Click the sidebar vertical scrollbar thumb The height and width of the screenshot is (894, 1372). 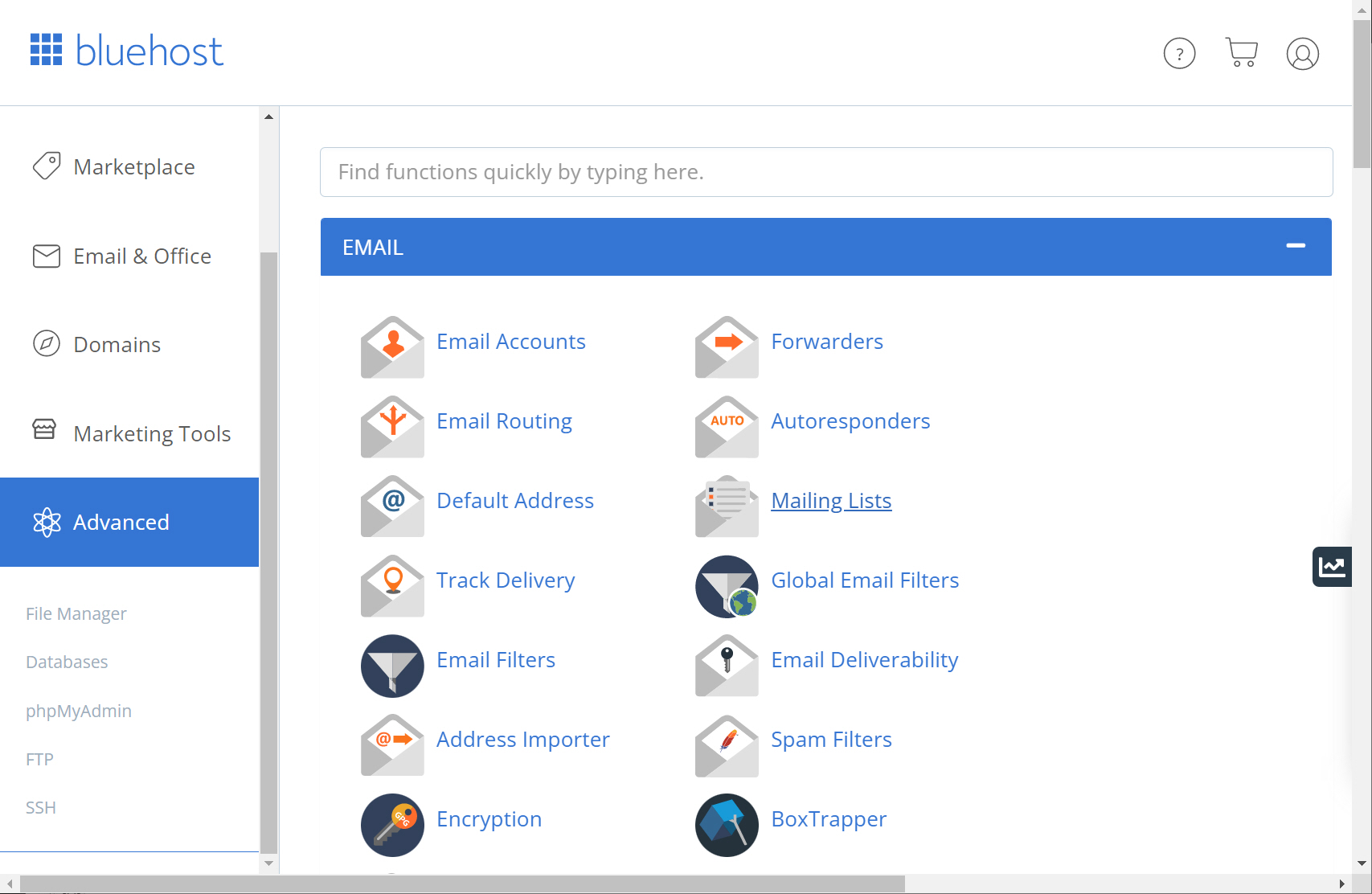(x=268, y=552)
